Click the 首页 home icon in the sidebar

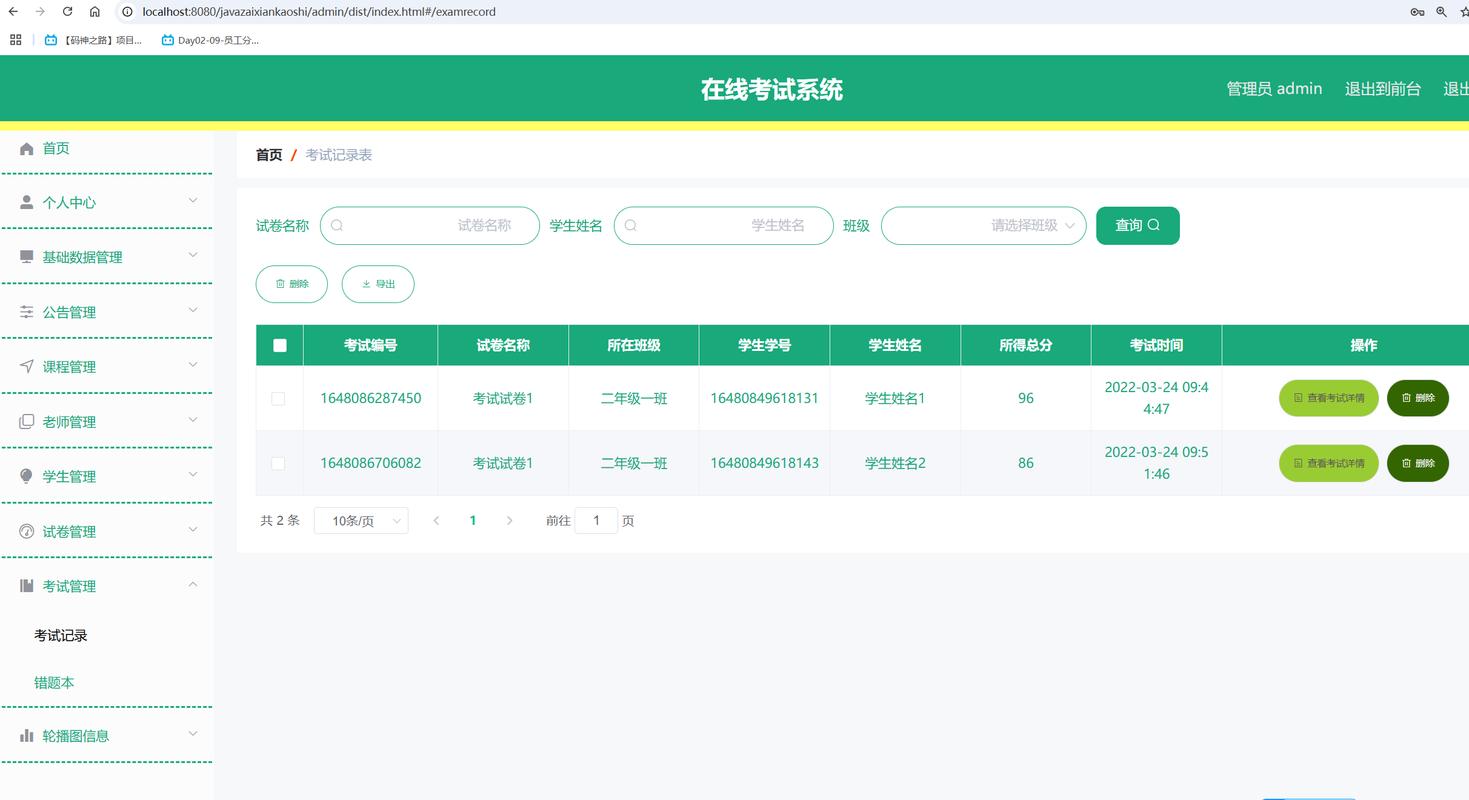tap(26, 148)
